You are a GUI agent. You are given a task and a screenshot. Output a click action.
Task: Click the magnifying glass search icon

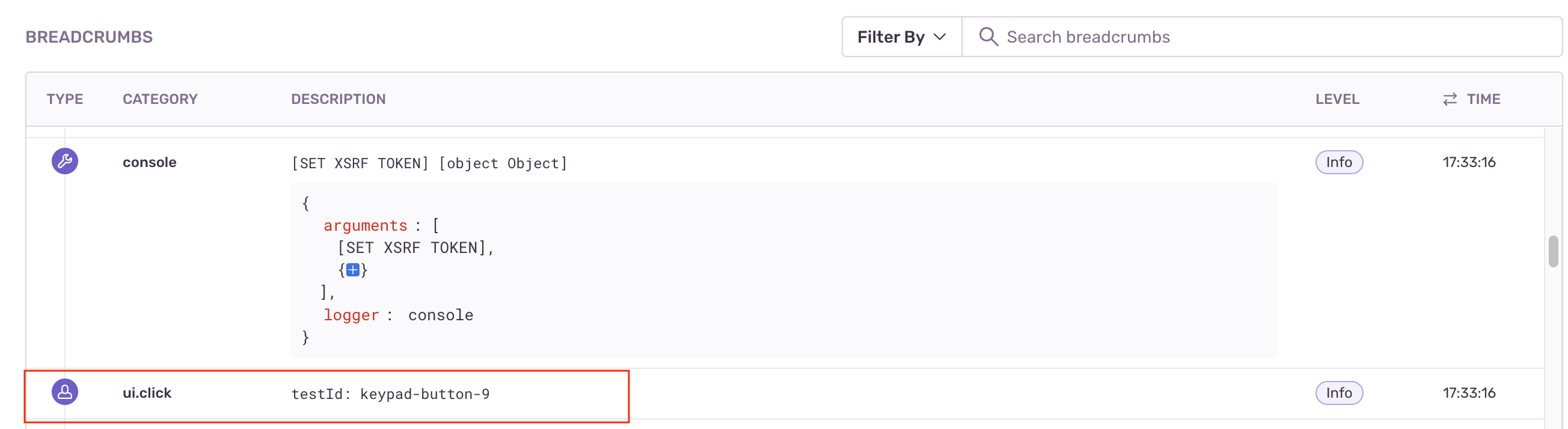click(987, 37)
